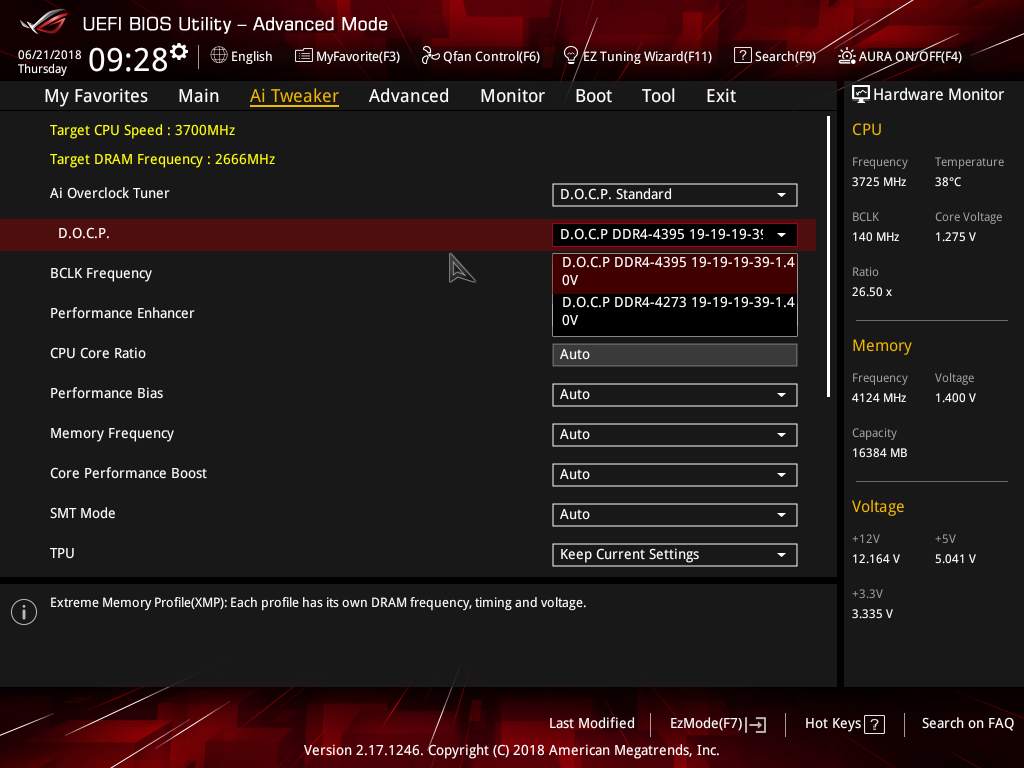Open TPU Keep Current Settings dropdown
Viewport: 1024px width, 768px height.
click(x=675, y=554)
